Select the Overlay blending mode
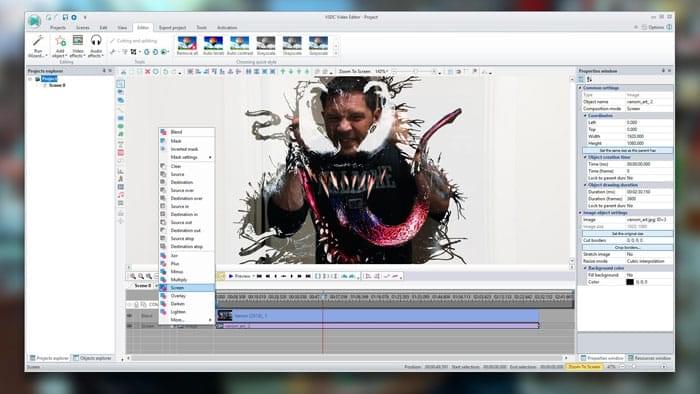The width and height of the screenshot is (700, 394). coord(187,296)
